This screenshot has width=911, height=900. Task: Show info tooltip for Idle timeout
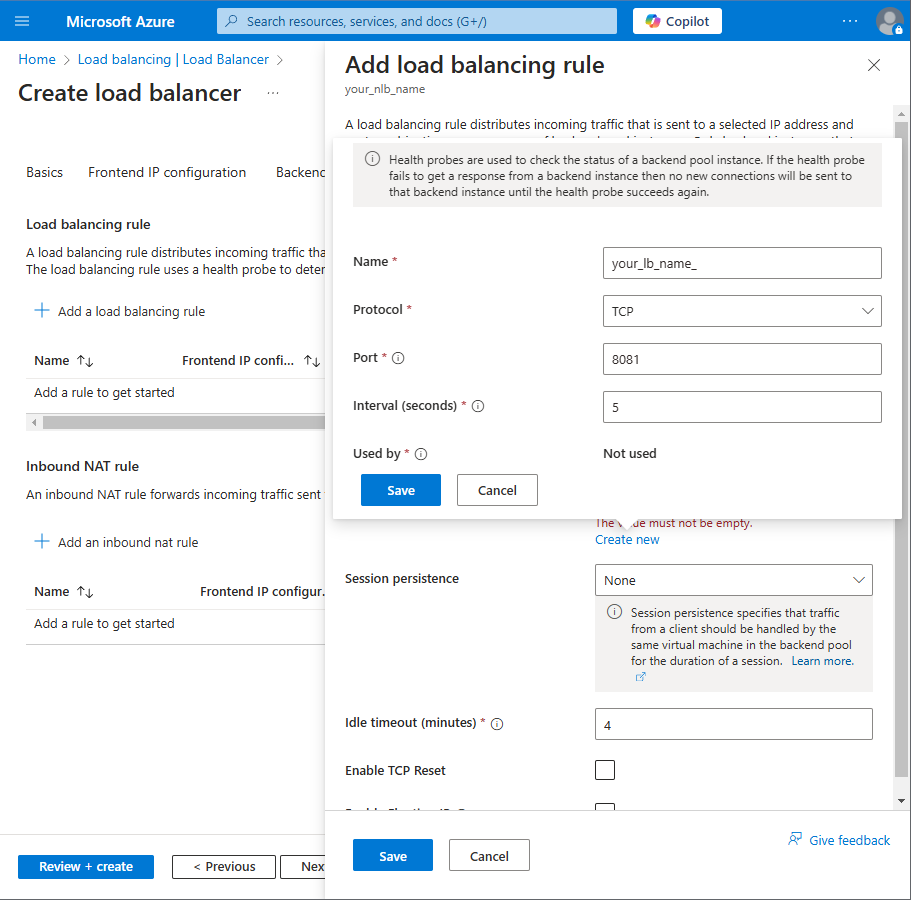(x=497, y=724)
